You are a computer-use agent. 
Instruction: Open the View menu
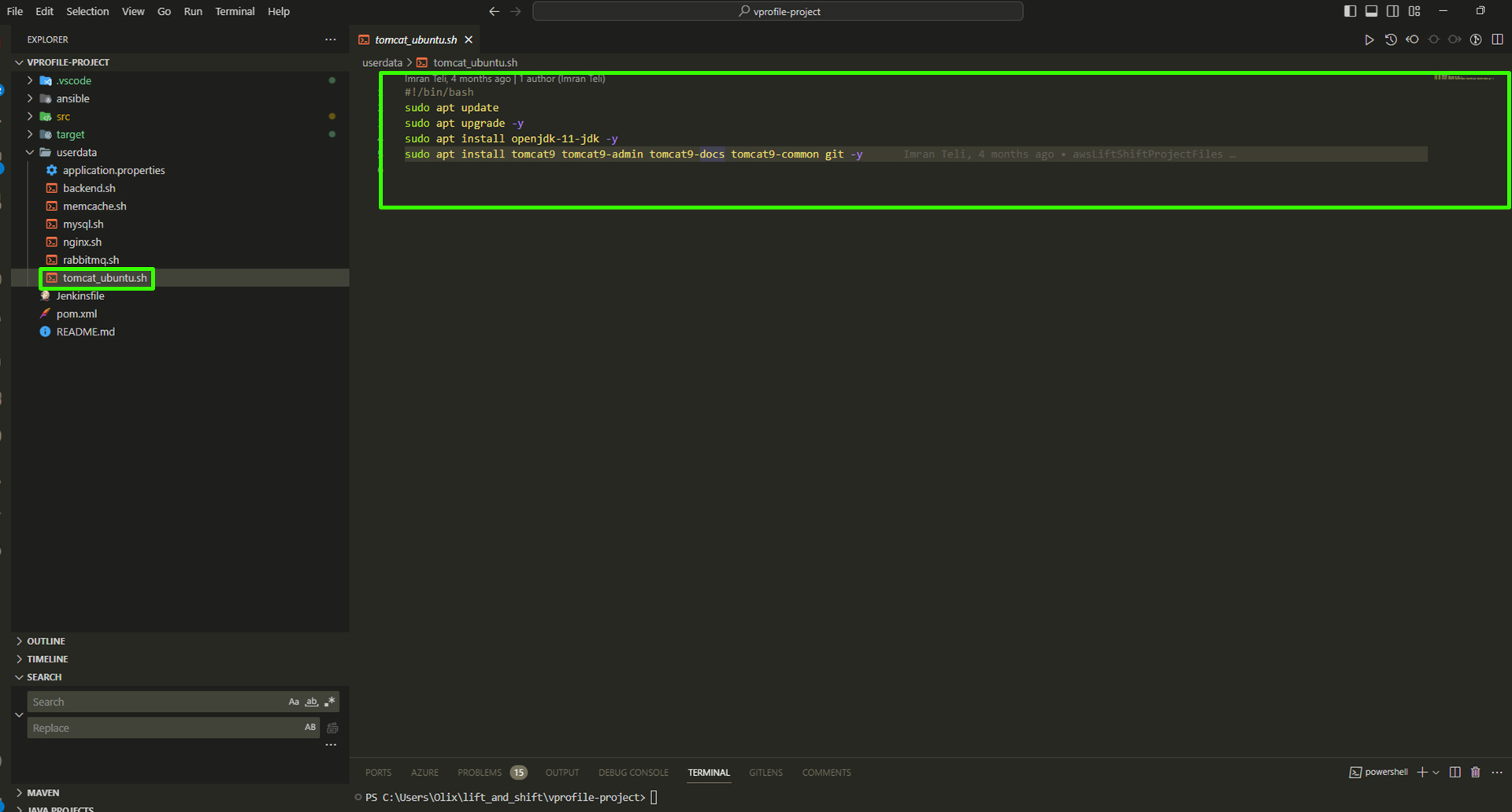[x=133, y=11]
